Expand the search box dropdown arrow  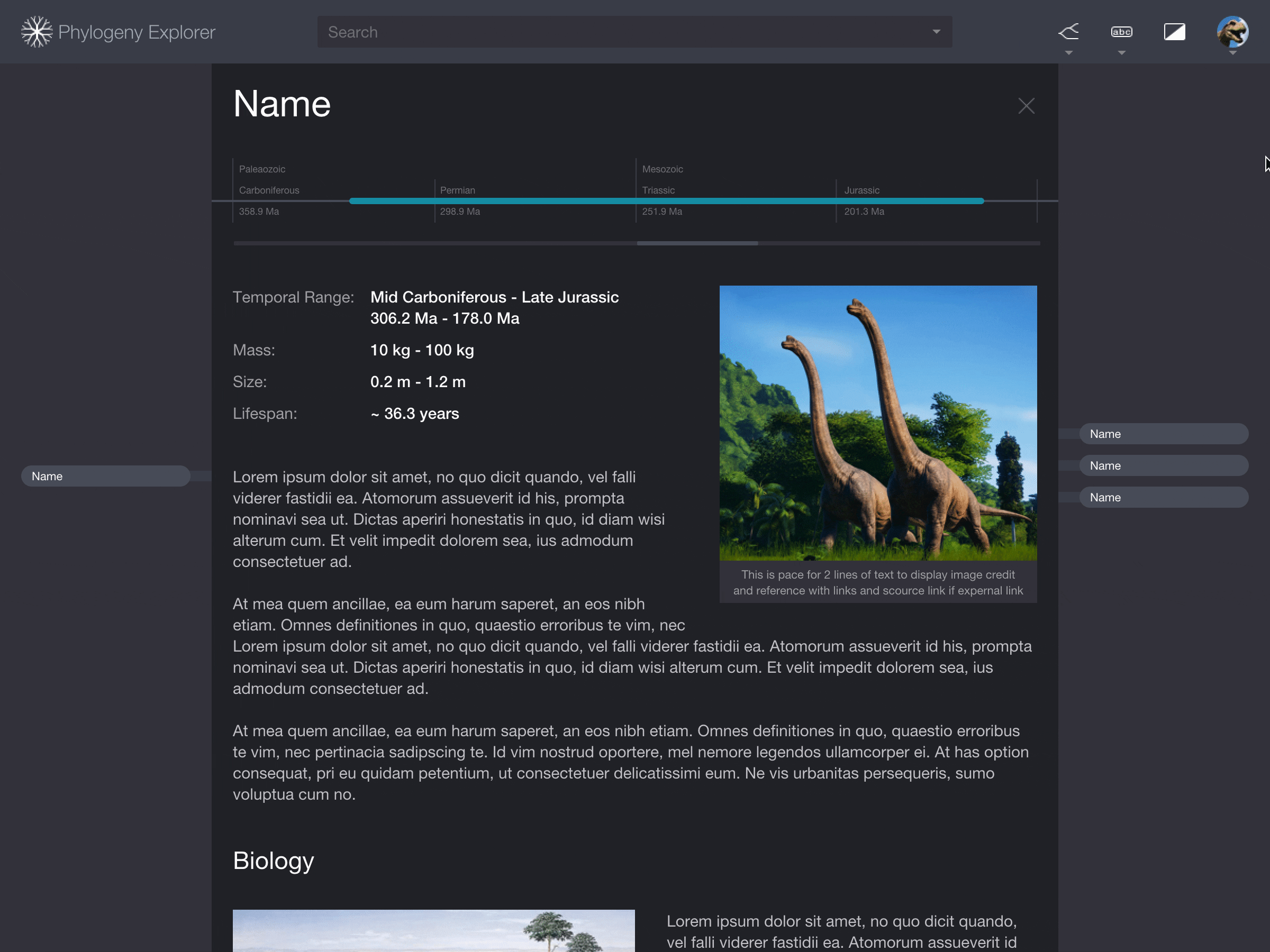(936, 32)
